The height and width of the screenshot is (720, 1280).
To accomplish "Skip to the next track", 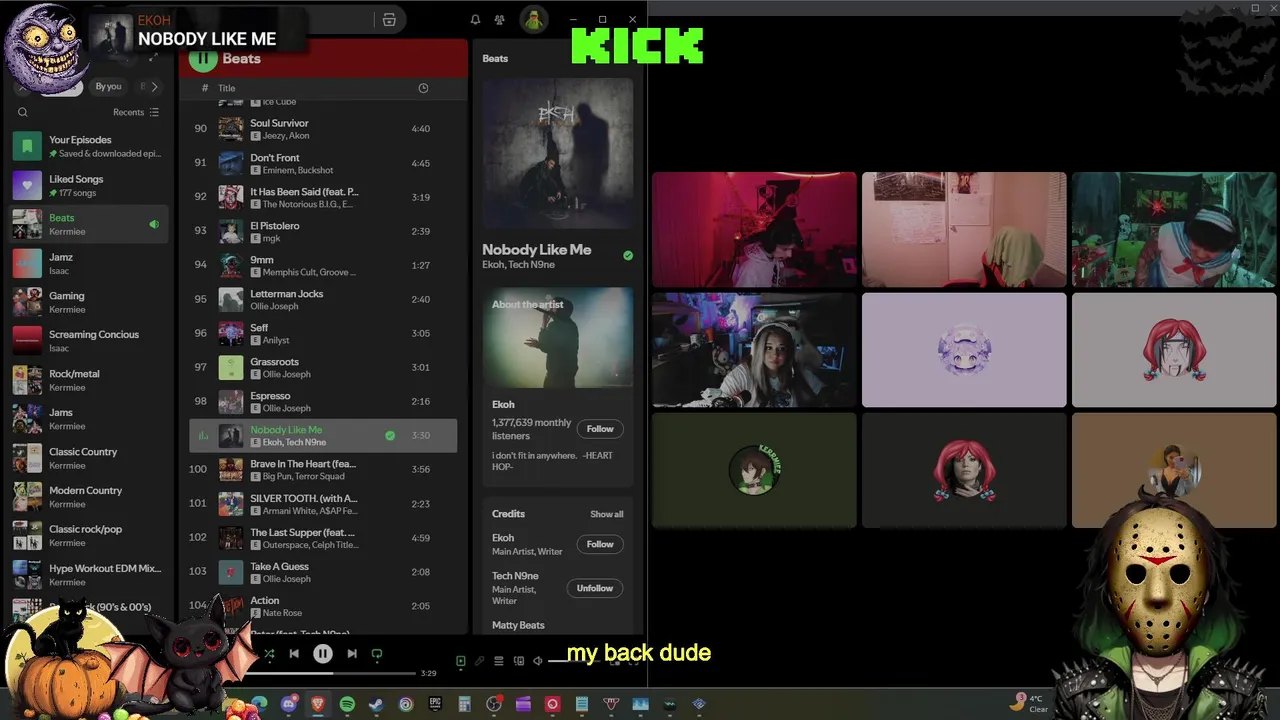I will (352, 654).
